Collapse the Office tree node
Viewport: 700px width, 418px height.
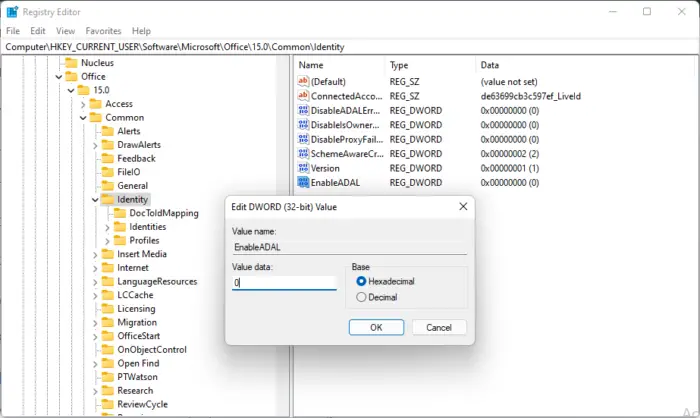(x=59, y=77)
